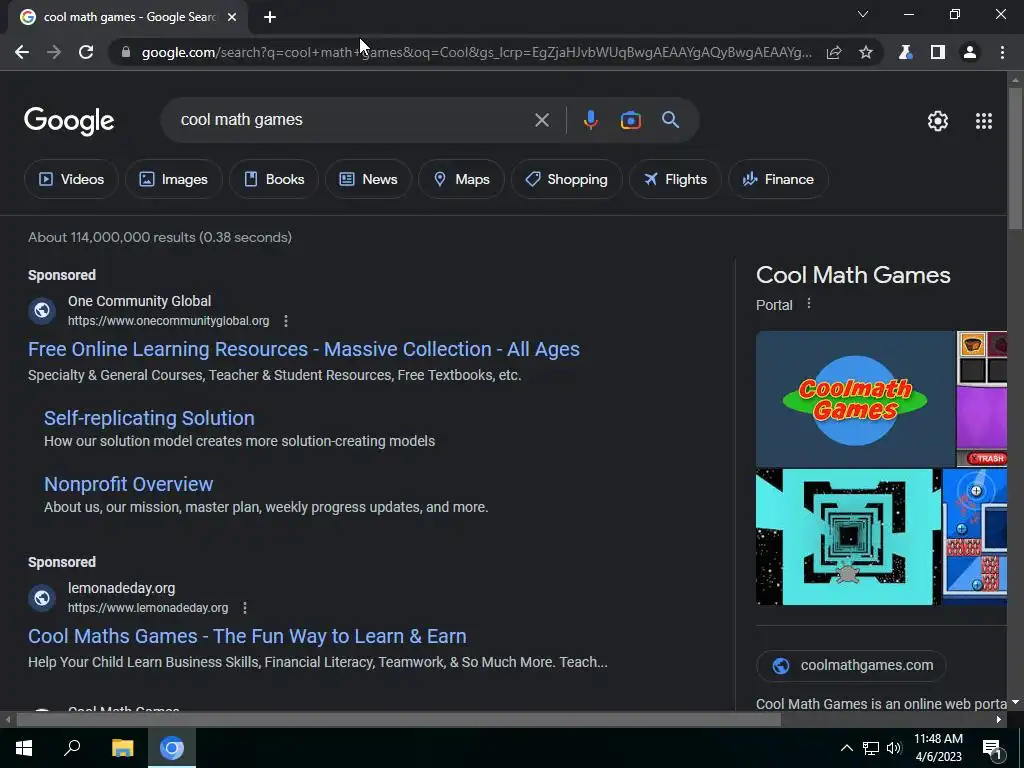Reload the current page
This screenshot has height=768, width=1024.
tap(86, 52)
